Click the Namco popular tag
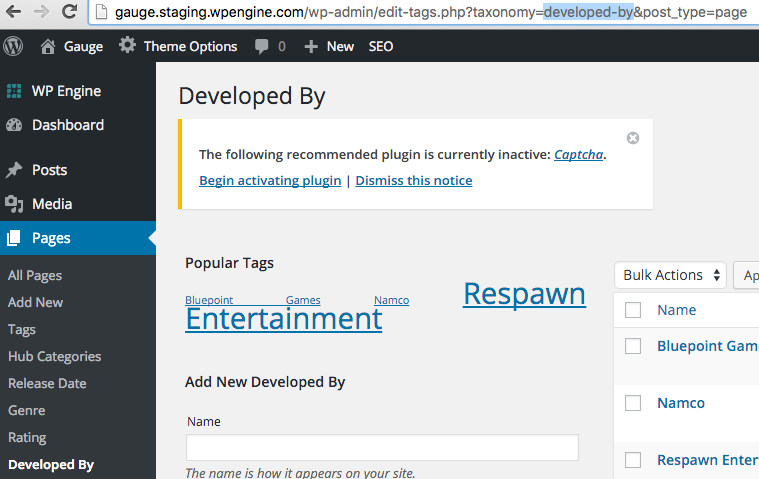Viewport: 759px width, 479px height. coord(392,300)
